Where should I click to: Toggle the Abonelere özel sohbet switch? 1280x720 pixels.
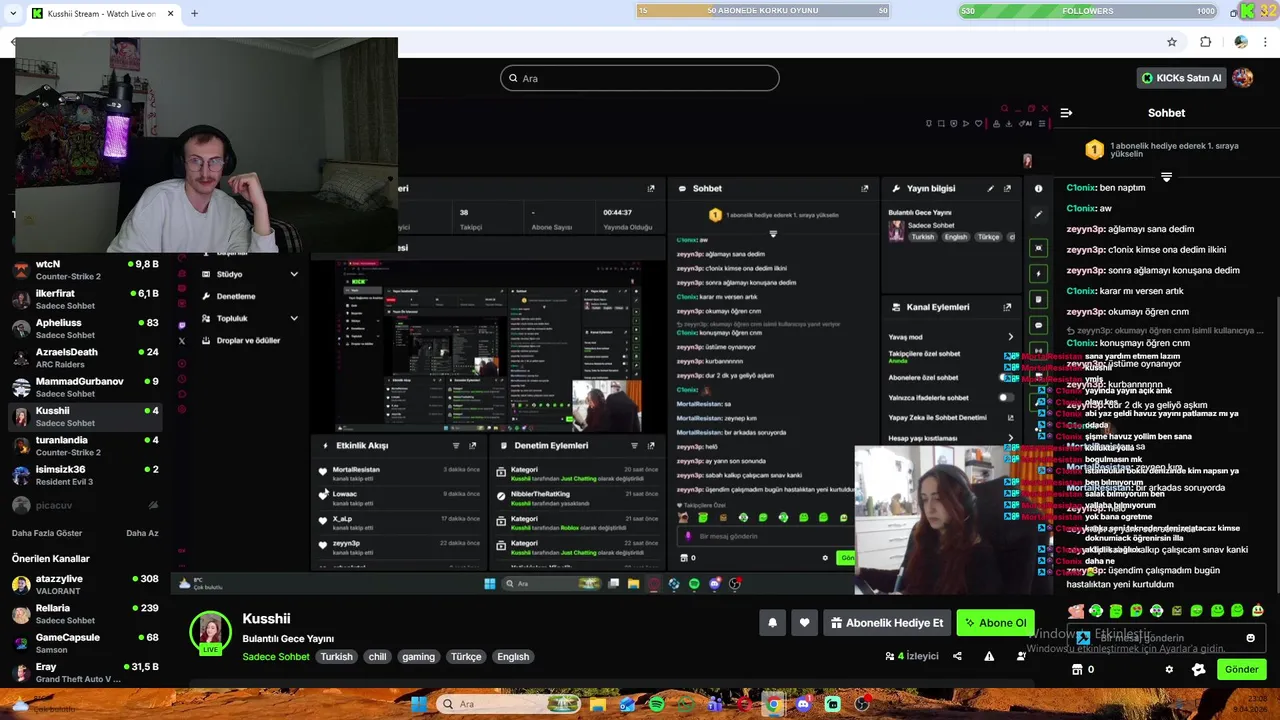tap(1006, 377)
